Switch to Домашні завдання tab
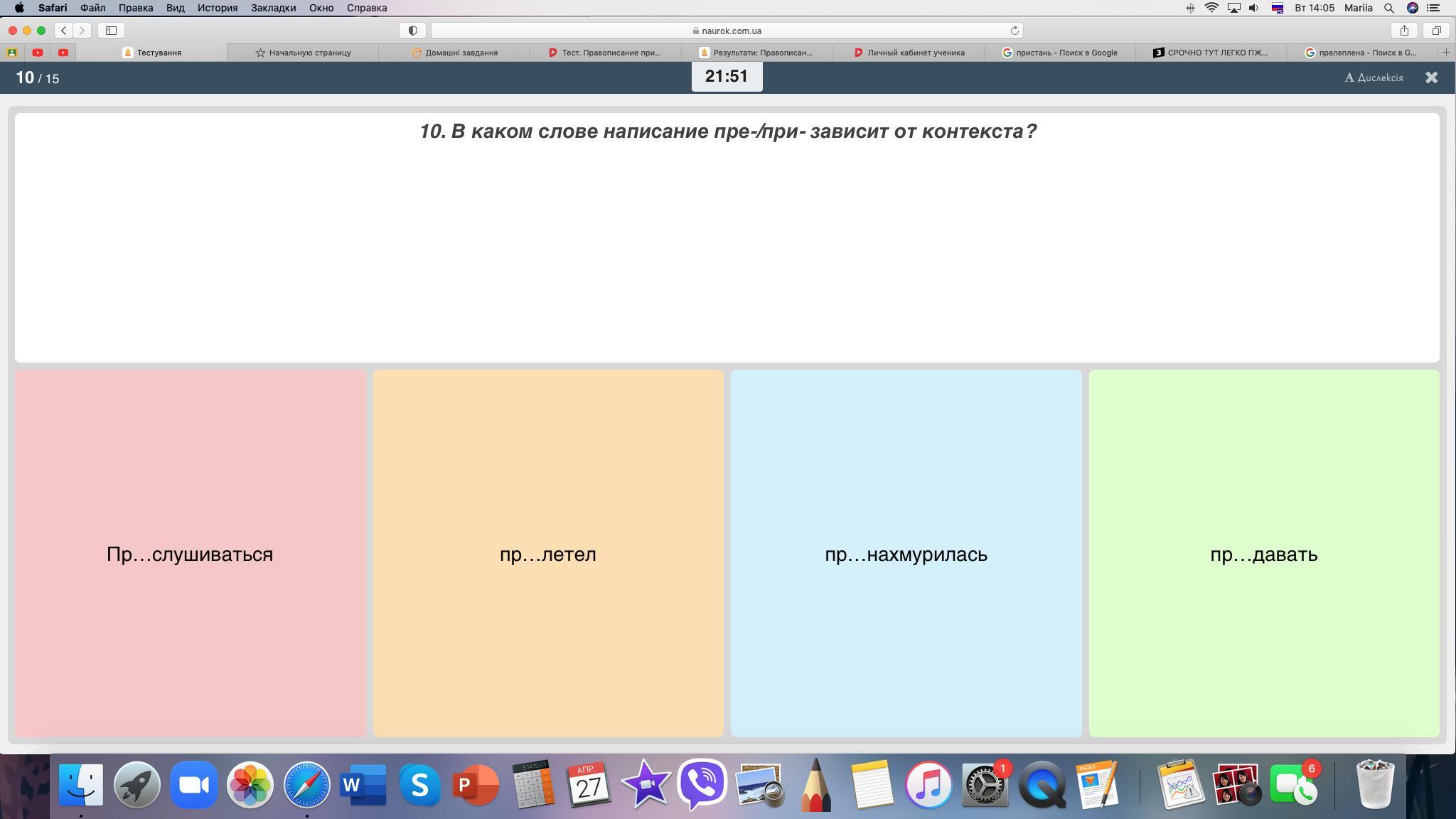This screenshot has width=1456, height=819. tap(455, 53)
